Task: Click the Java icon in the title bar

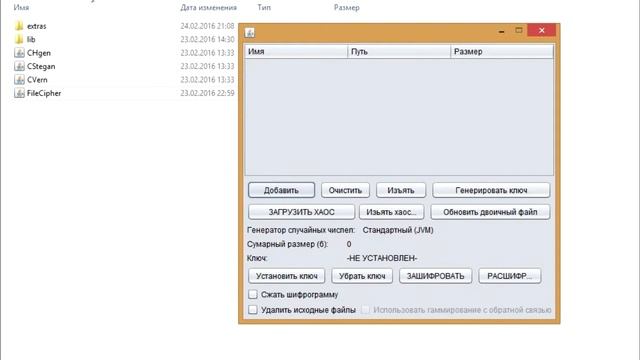Action: (250, 32)
